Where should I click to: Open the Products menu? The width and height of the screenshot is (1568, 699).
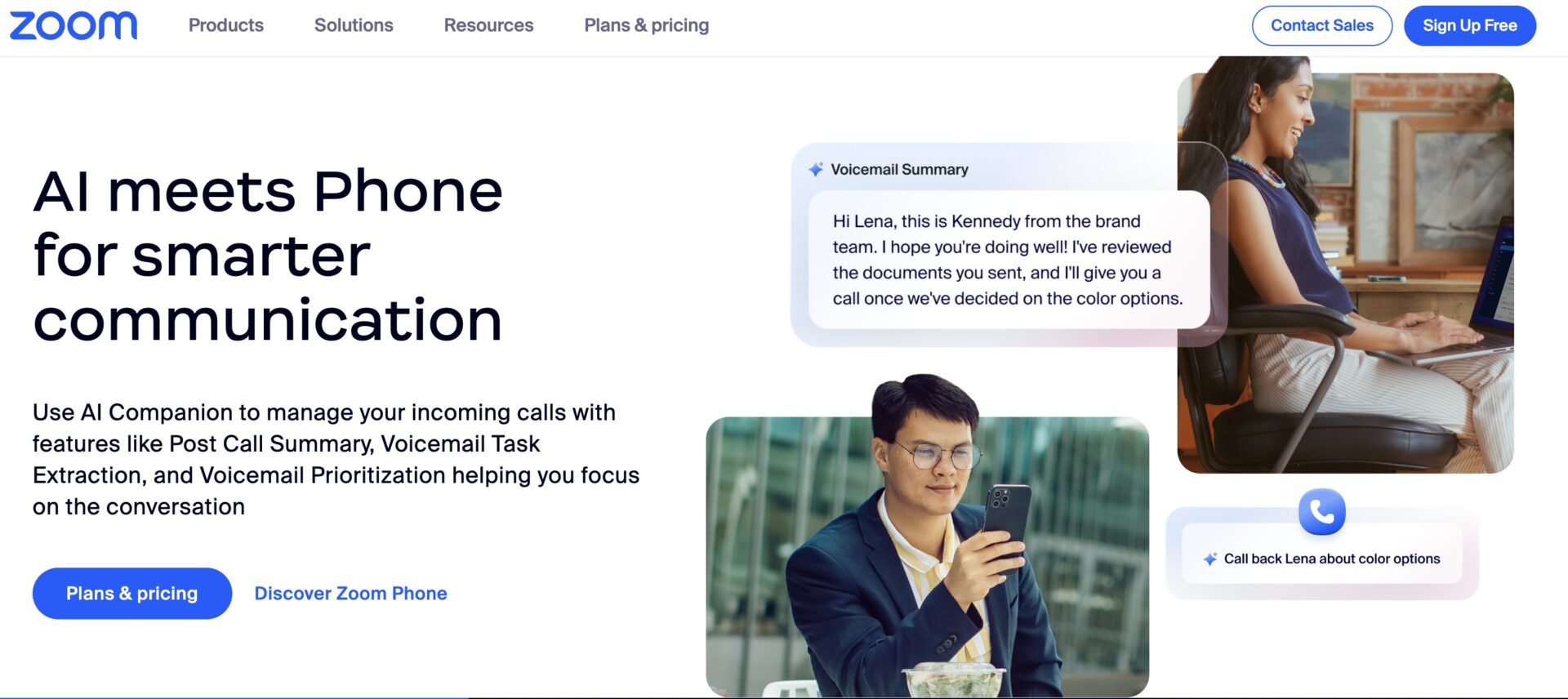226,25
